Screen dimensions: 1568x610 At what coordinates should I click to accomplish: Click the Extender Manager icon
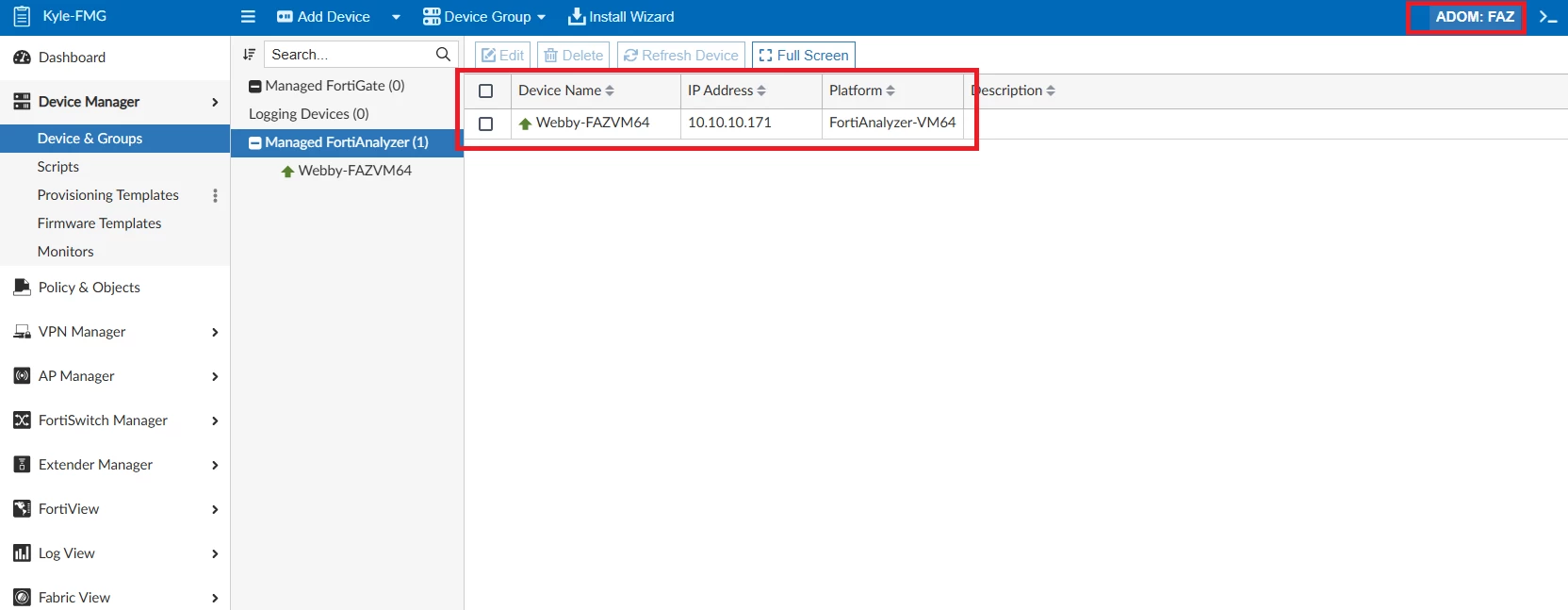click(x=22, y=465)
